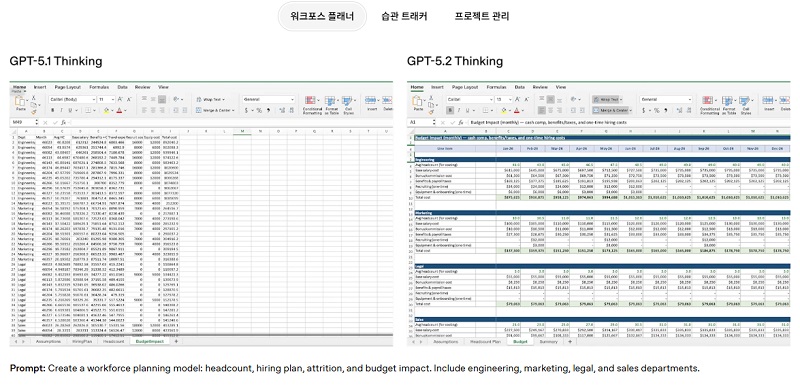800x387 pixels.
Task: Click Merge & Center in GPT-5.1 screenshot
Action: tap(215, 110)
